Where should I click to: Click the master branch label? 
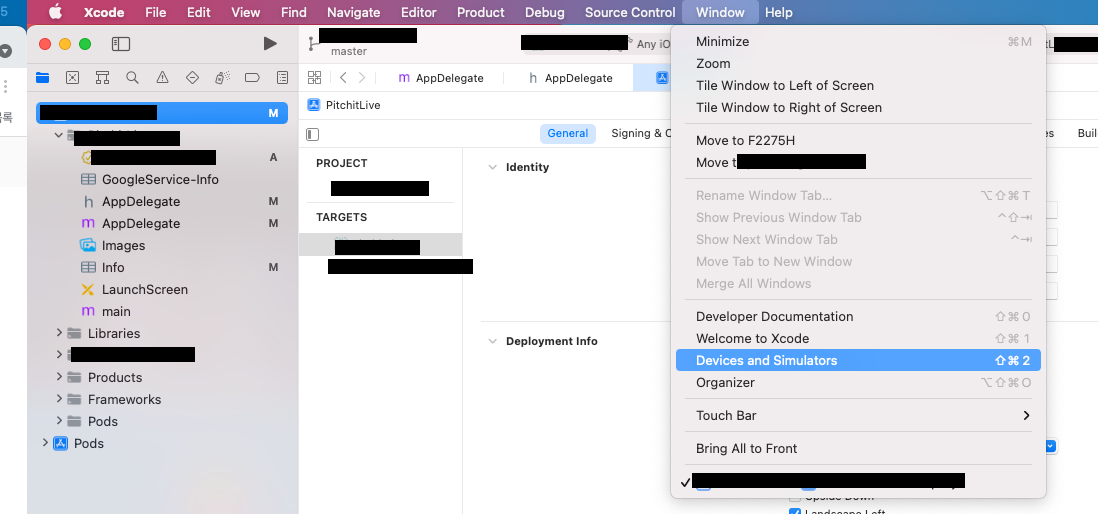point(349,51)
